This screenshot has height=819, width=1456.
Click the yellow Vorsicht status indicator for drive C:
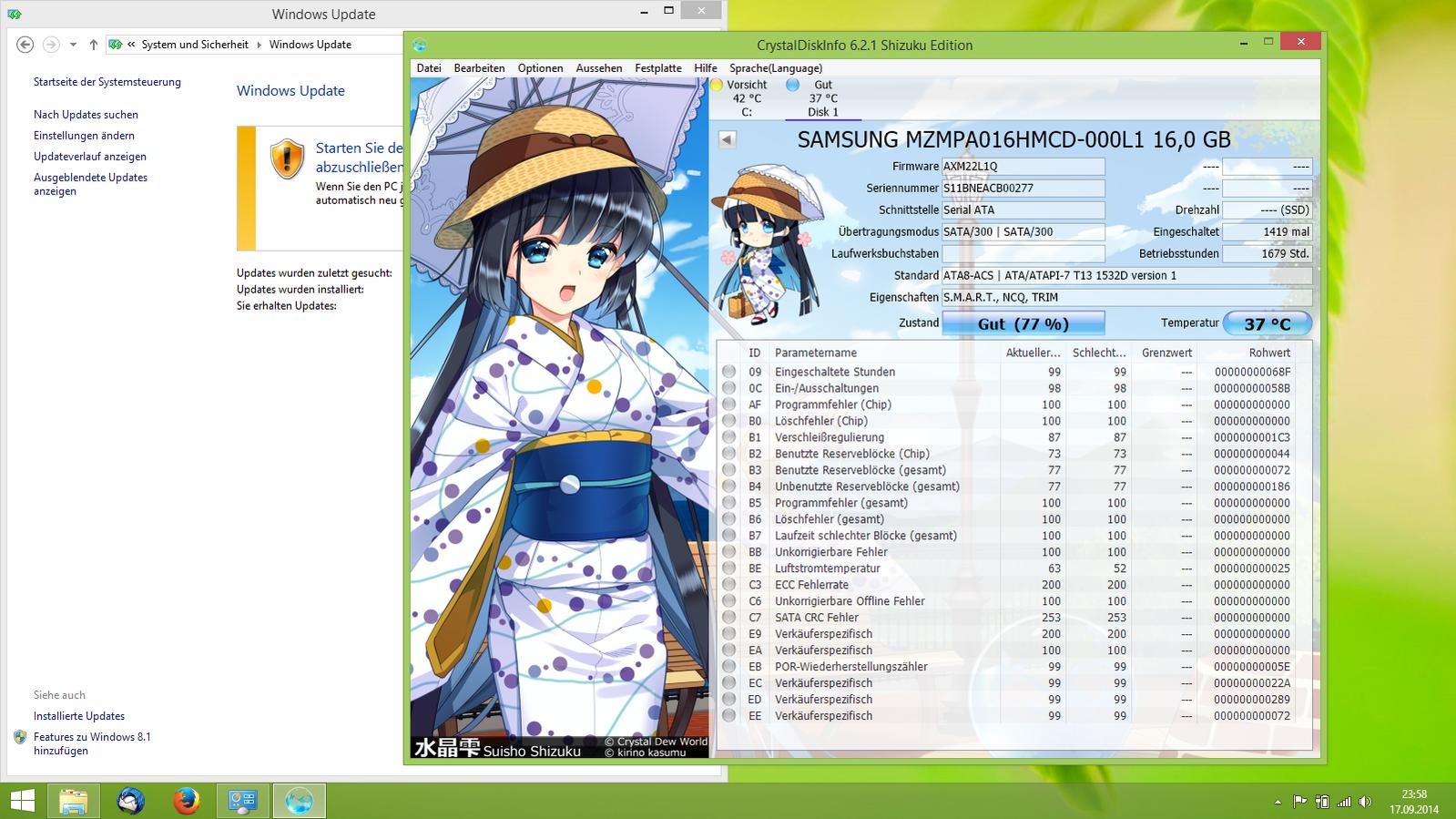(x=717, y=85)
